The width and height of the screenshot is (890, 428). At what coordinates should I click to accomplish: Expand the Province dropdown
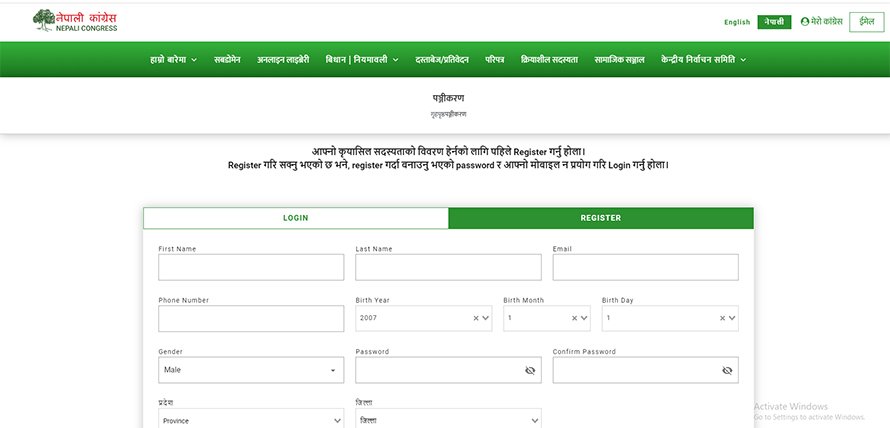tap(250, 421)
